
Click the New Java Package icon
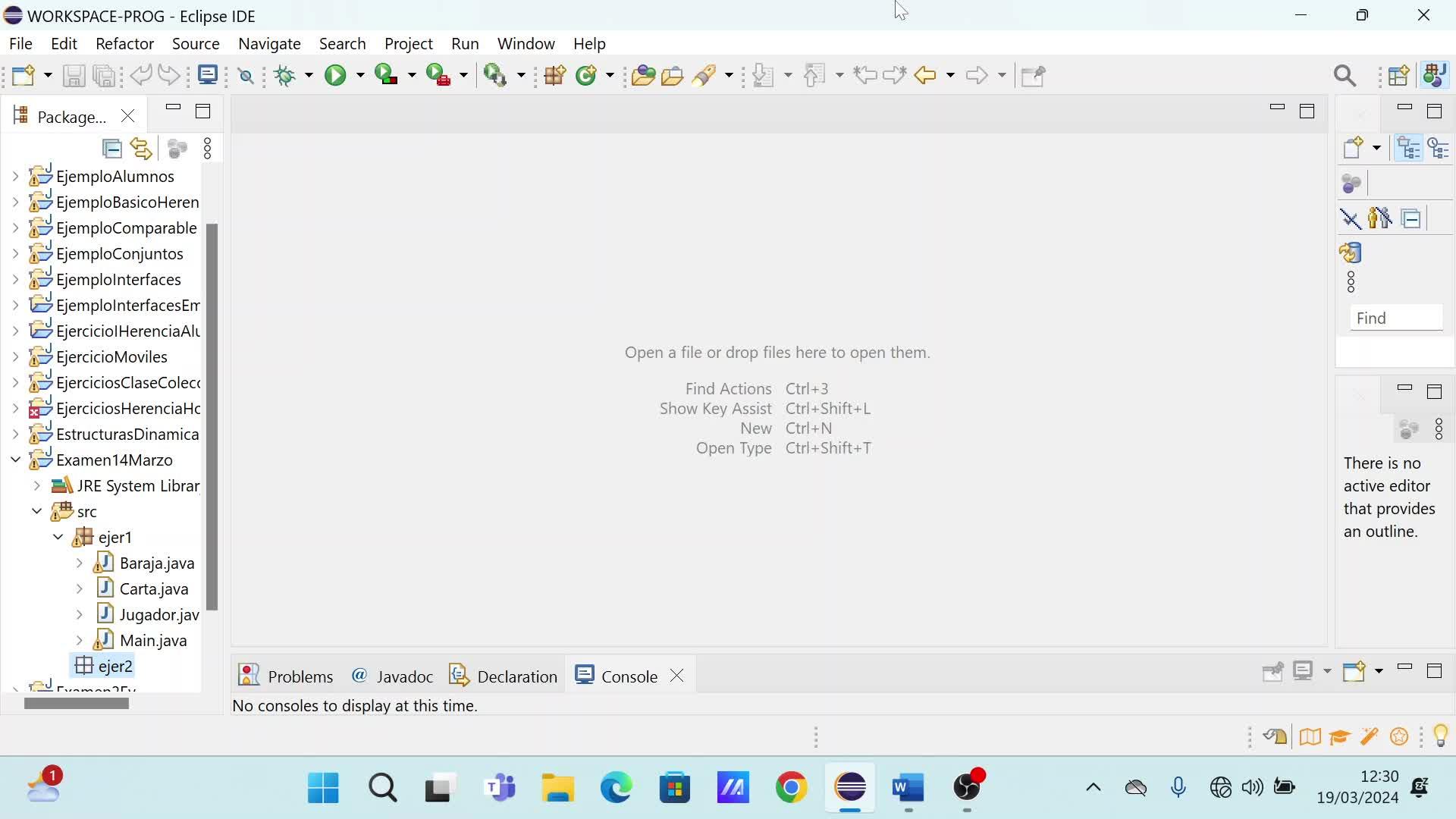pos(554,75)
